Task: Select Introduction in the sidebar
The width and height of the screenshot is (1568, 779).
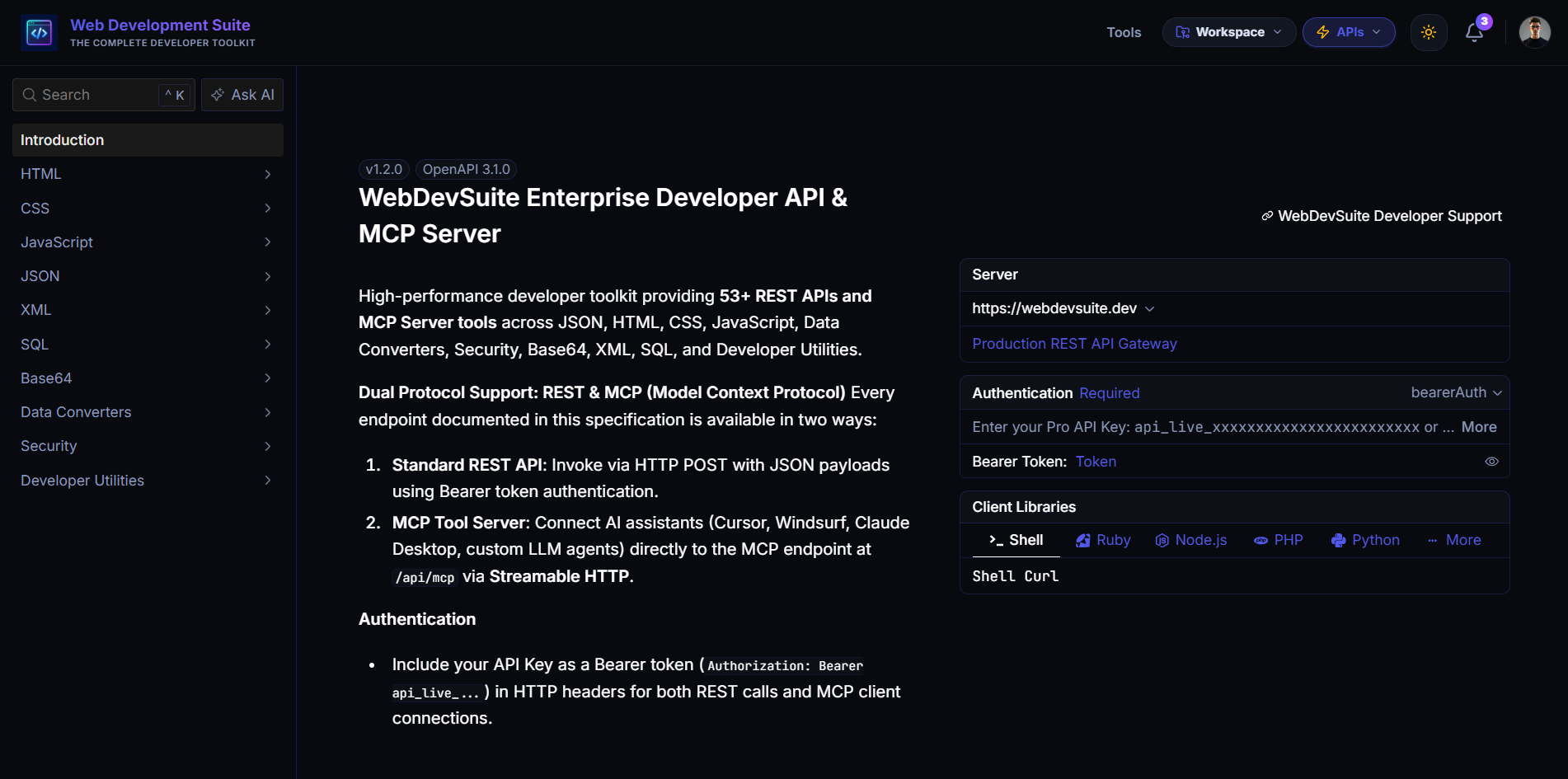Action: (148, 140)
